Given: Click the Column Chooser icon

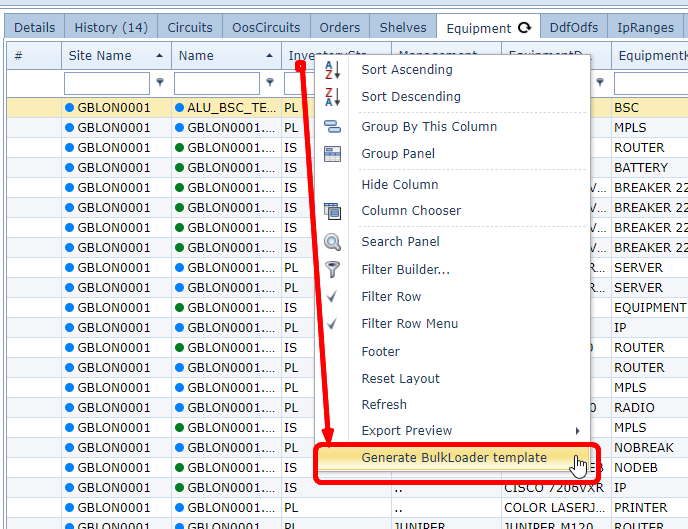Looking at the screenshot, I should 333,211.
